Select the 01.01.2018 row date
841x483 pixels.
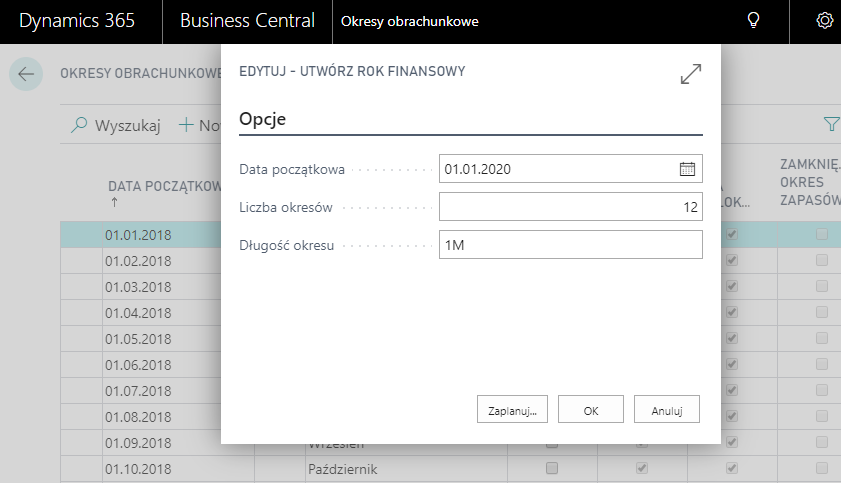138,235
